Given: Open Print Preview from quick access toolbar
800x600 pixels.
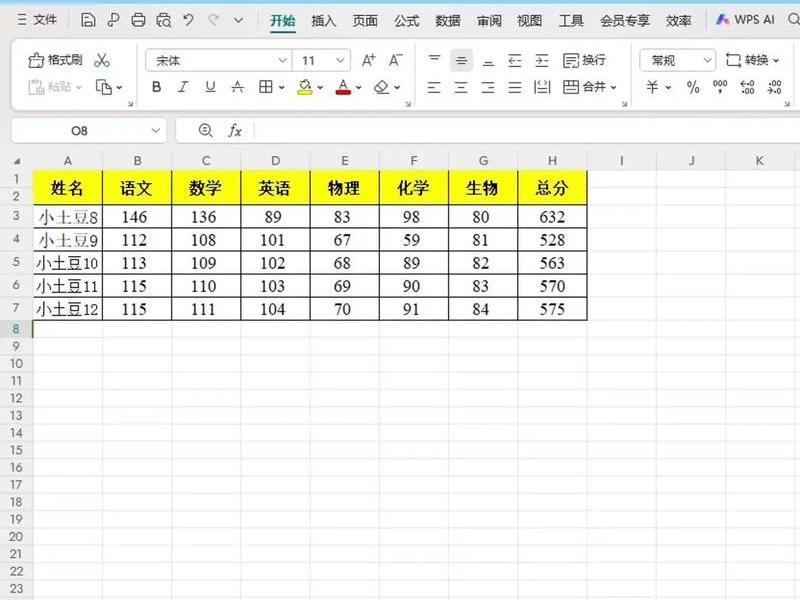Looking at the screenshot, I should pos(164,20).
